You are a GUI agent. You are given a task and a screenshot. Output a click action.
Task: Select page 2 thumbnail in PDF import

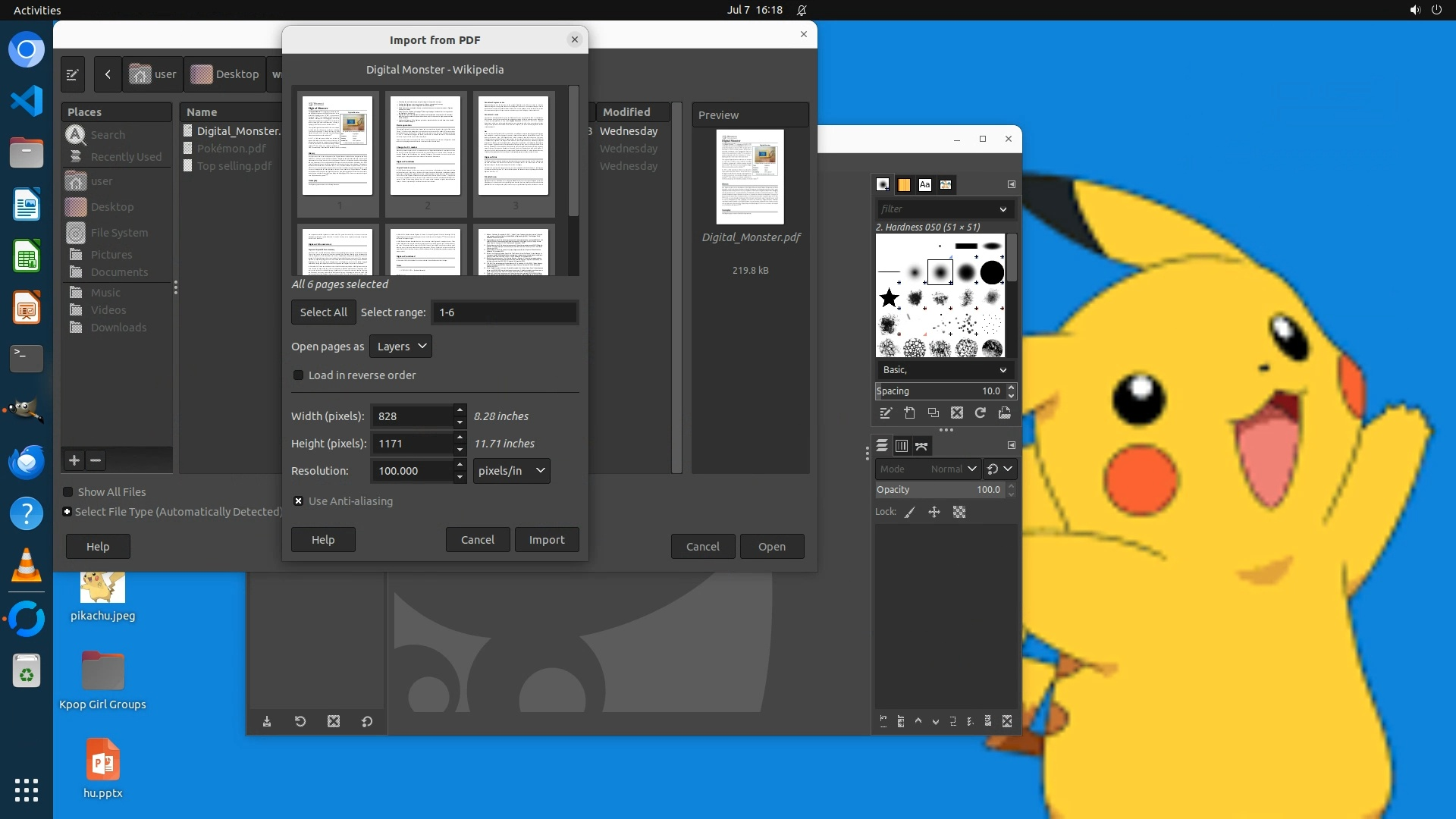point(425,146)
